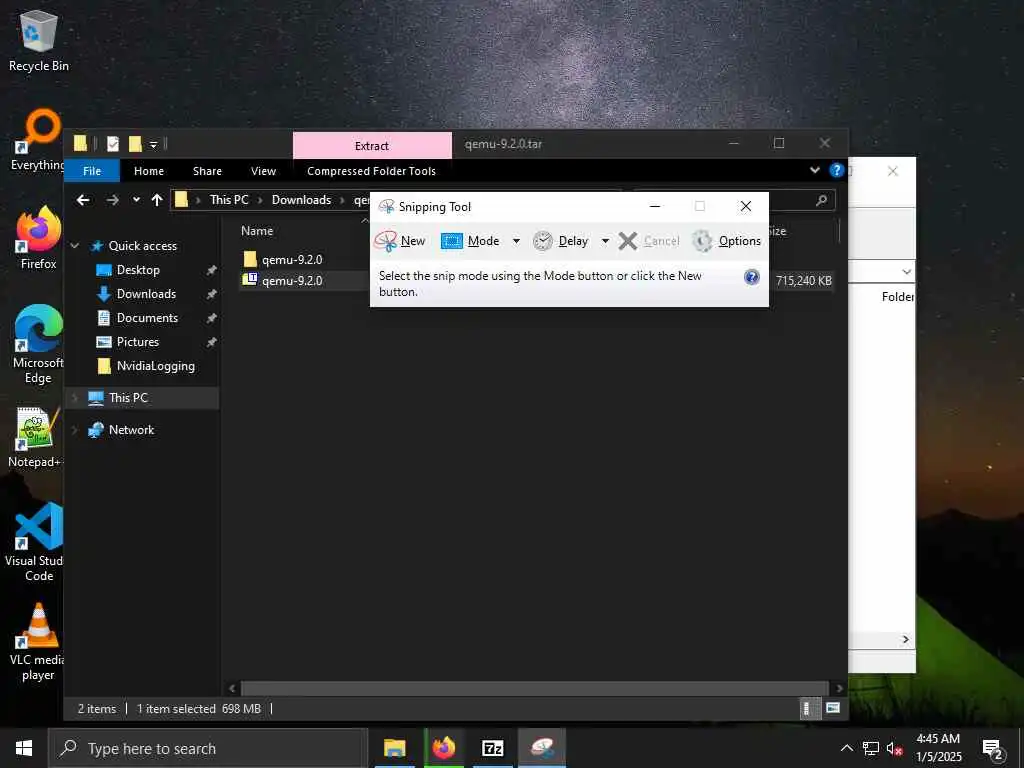Launch Notepad++ from the desktop

36,438
